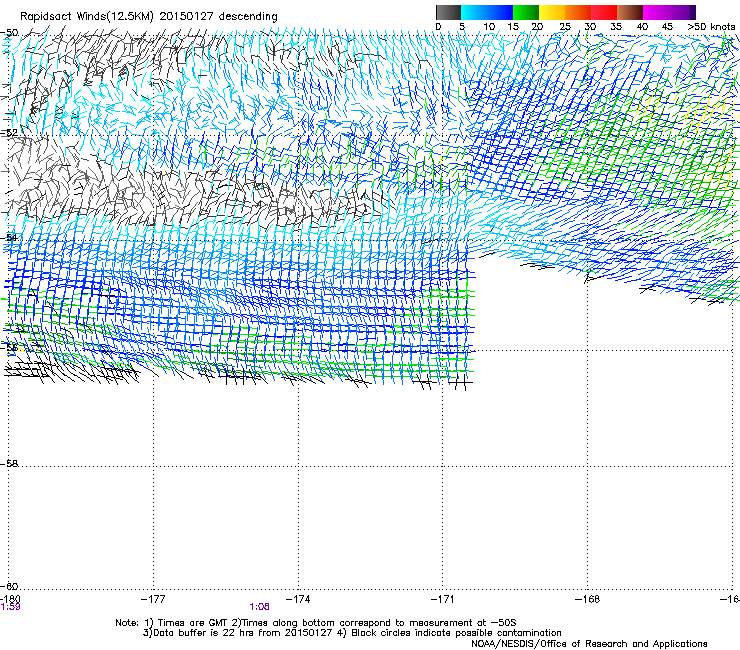Click the -60 latitude axis label
Viewport: 740px width, 650px height.
[9, 586]
